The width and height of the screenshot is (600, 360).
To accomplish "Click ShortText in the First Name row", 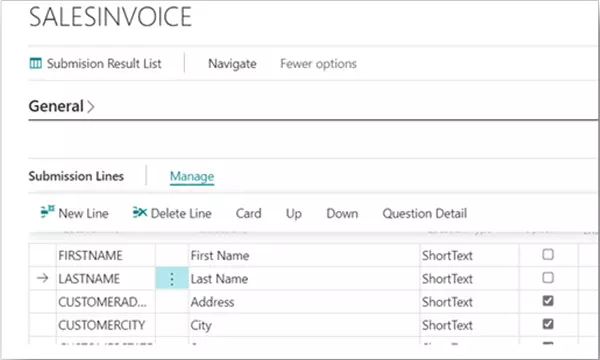I will 447,255.
